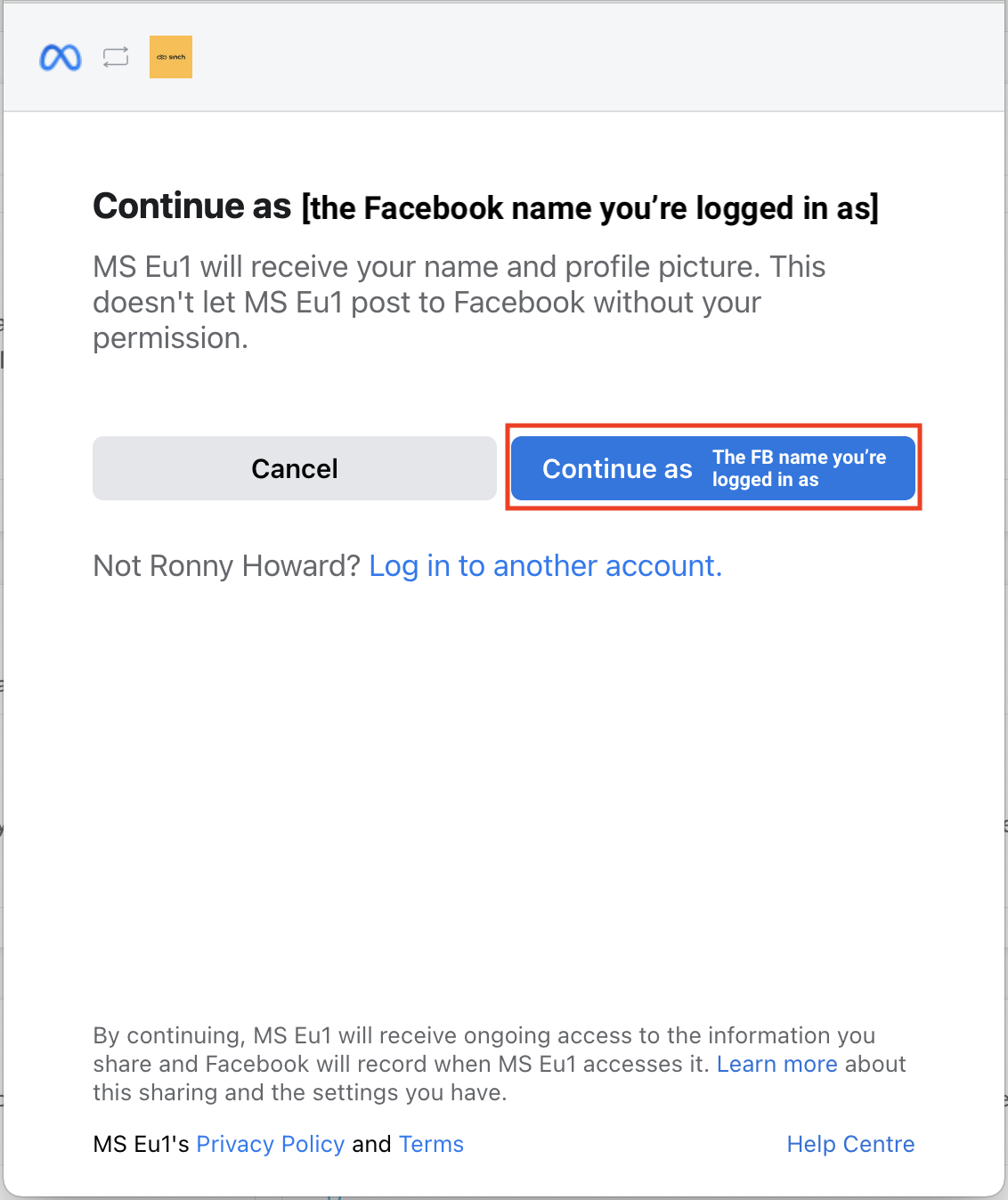
Task: Click the sync arrows icon between logos
Action: pyautogui.click(x=116, y=57)
